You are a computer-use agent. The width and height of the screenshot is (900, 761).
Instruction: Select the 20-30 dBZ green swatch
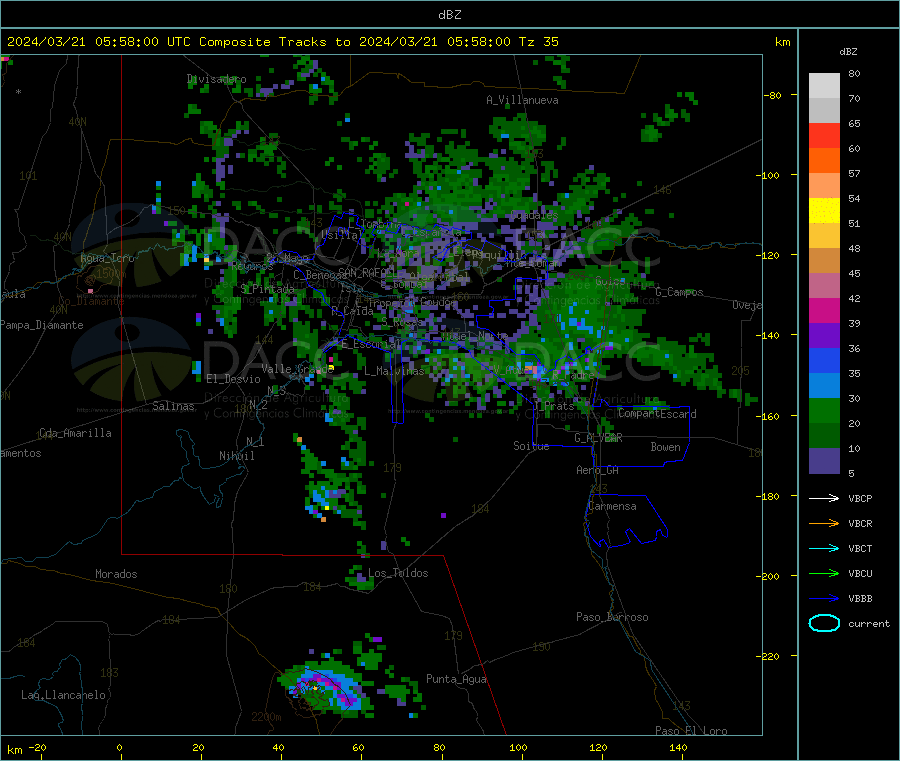coord(824,410)
